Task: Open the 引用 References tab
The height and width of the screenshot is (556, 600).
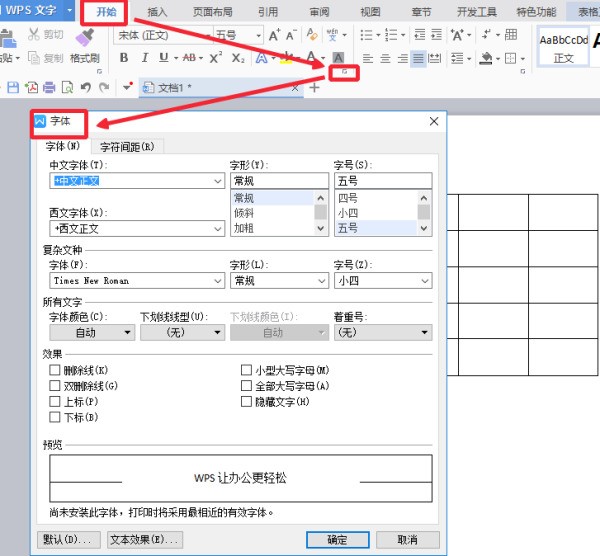Action: coord(268,12)
